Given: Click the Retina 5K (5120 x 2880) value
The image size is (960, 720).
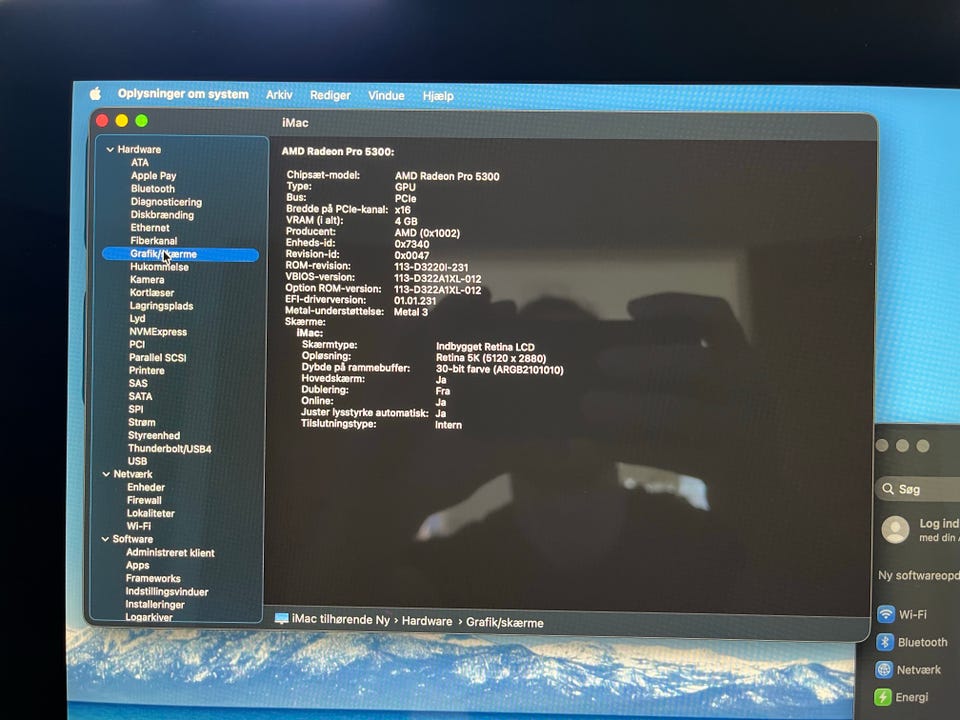Looking at the screenshot, I should pos(490,358).
